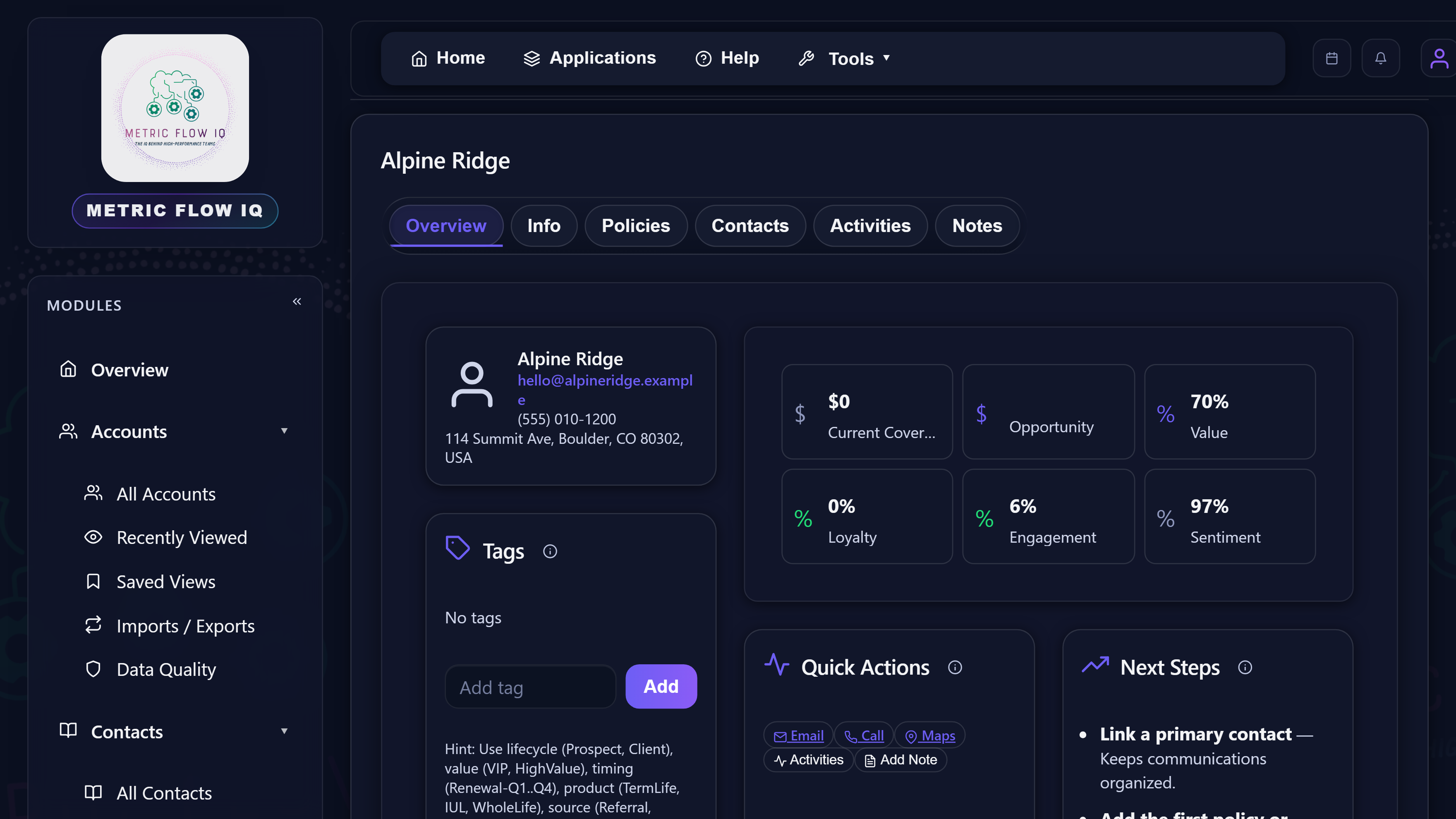1456x819 pixels.
Task: Click the calendar icon in top bar
Action: point(1331,58)
